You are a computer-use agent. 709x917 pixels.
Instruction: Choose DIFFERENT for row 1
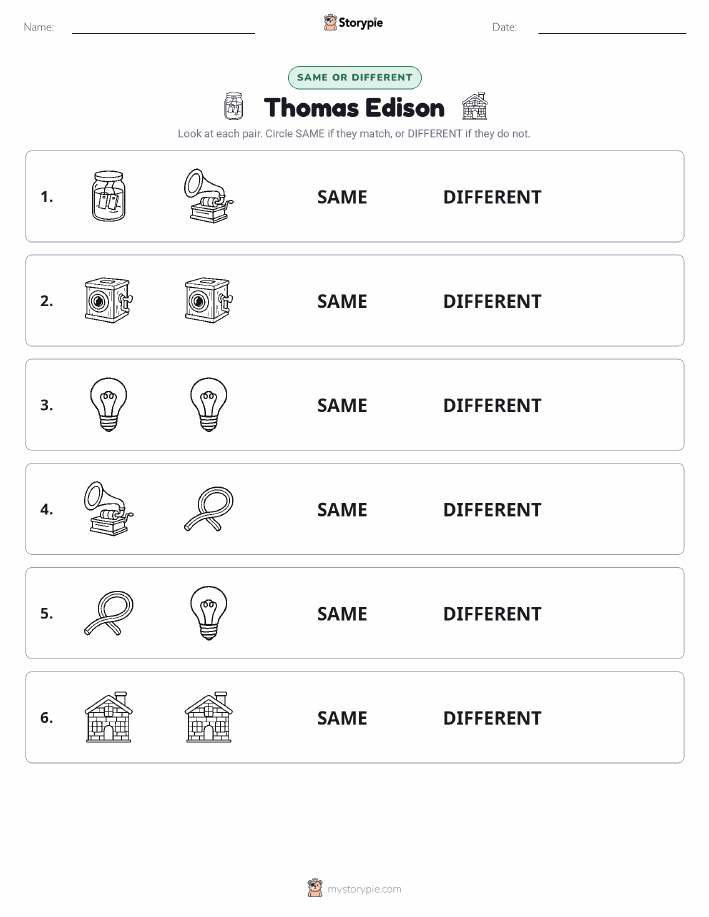[492, 197]
